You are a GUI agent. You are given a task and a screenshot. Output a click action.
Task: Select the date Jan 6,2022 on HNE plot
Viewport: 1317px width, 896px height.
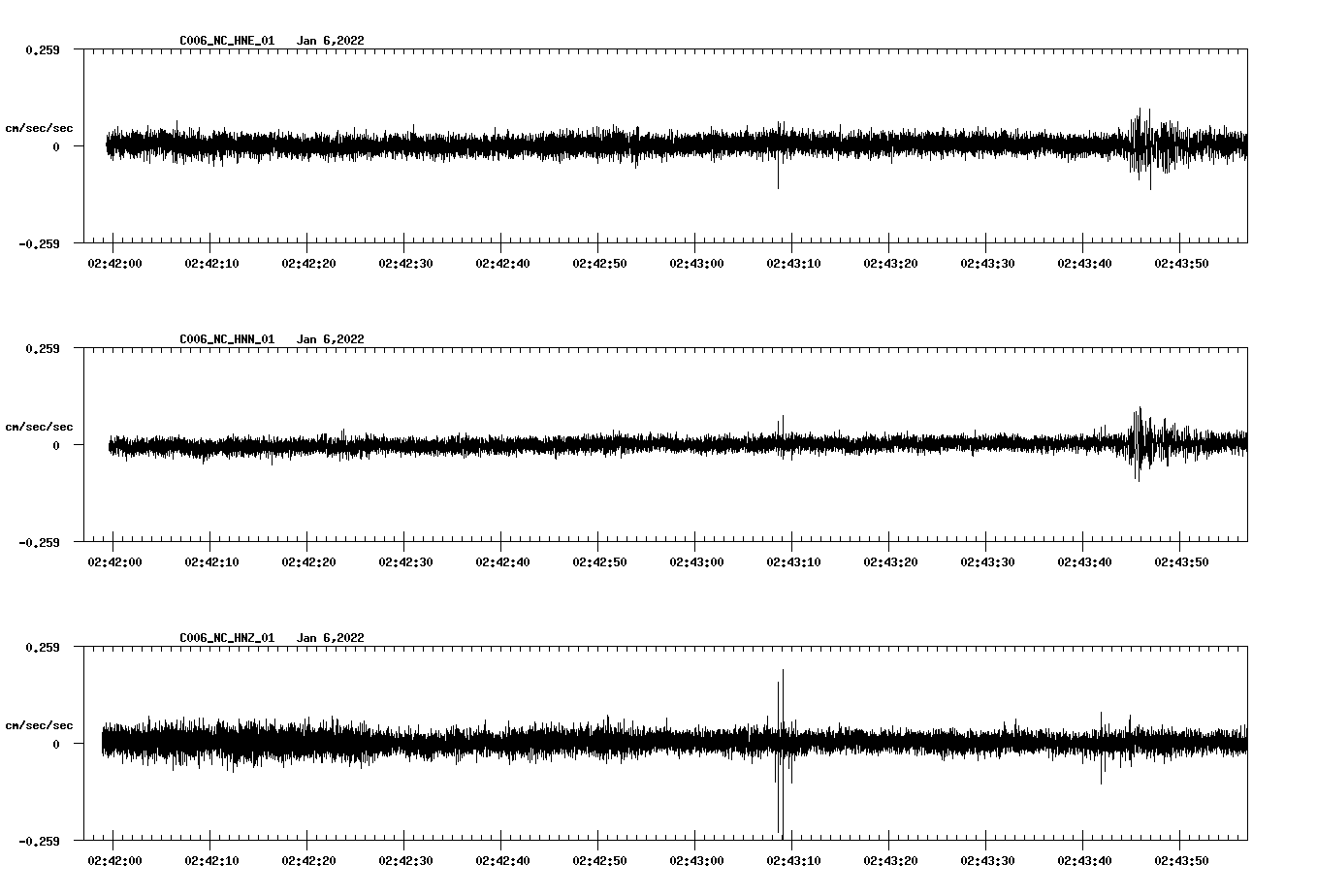(331, 41)
